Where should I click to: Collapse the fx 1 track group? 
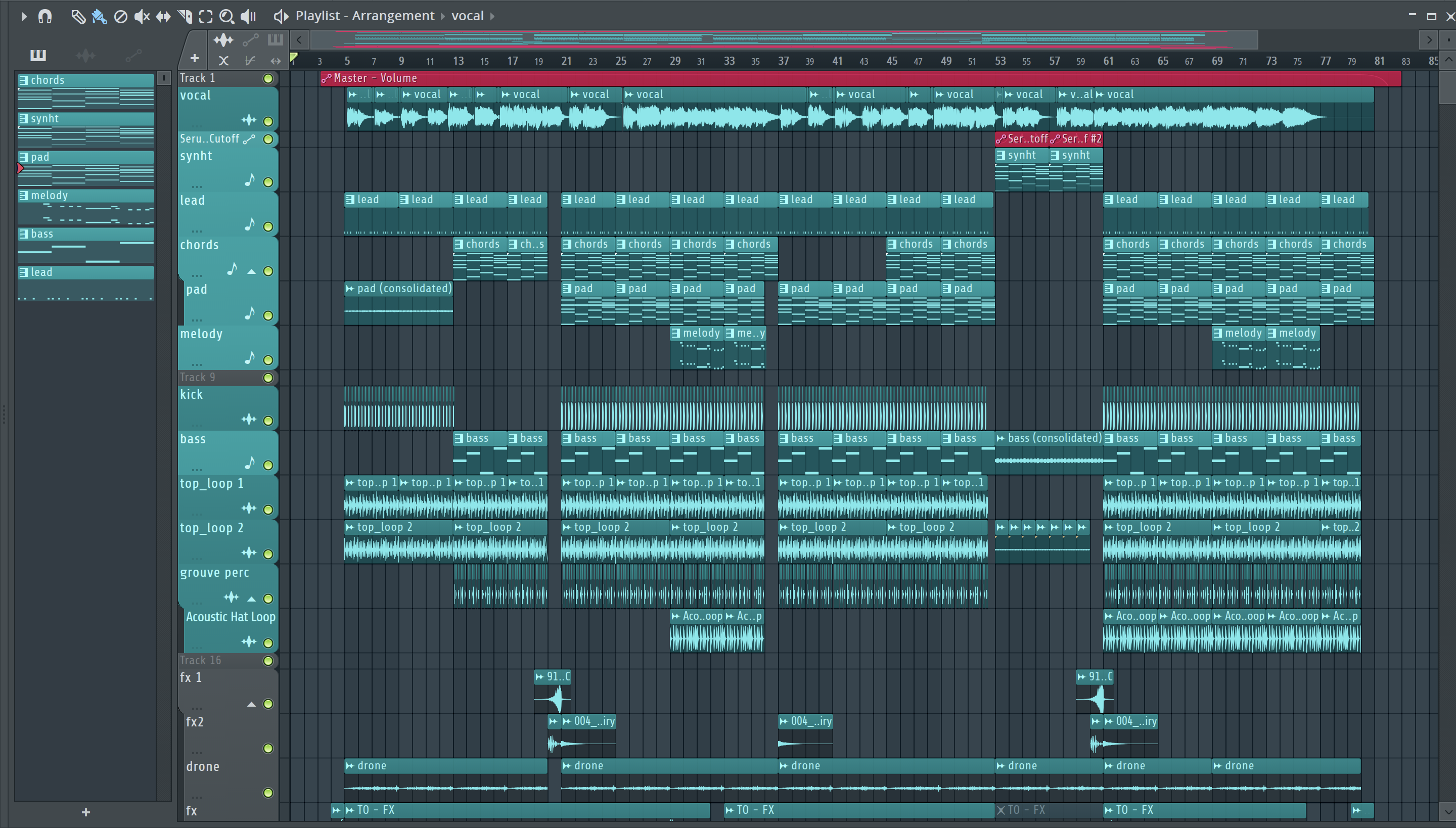(x=251, y=705)
